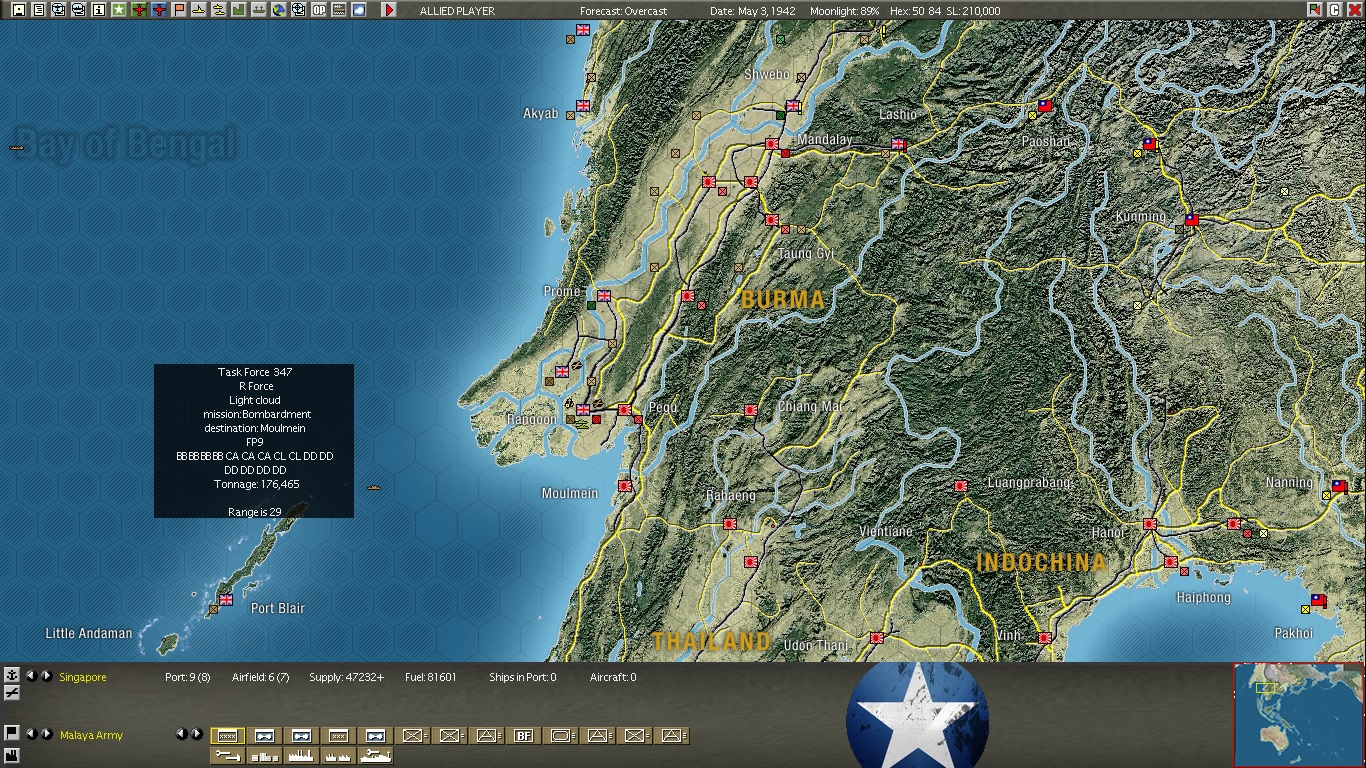Click next arrow left of Malaya Army
The image size is (1366, 768).
(46, 734)
